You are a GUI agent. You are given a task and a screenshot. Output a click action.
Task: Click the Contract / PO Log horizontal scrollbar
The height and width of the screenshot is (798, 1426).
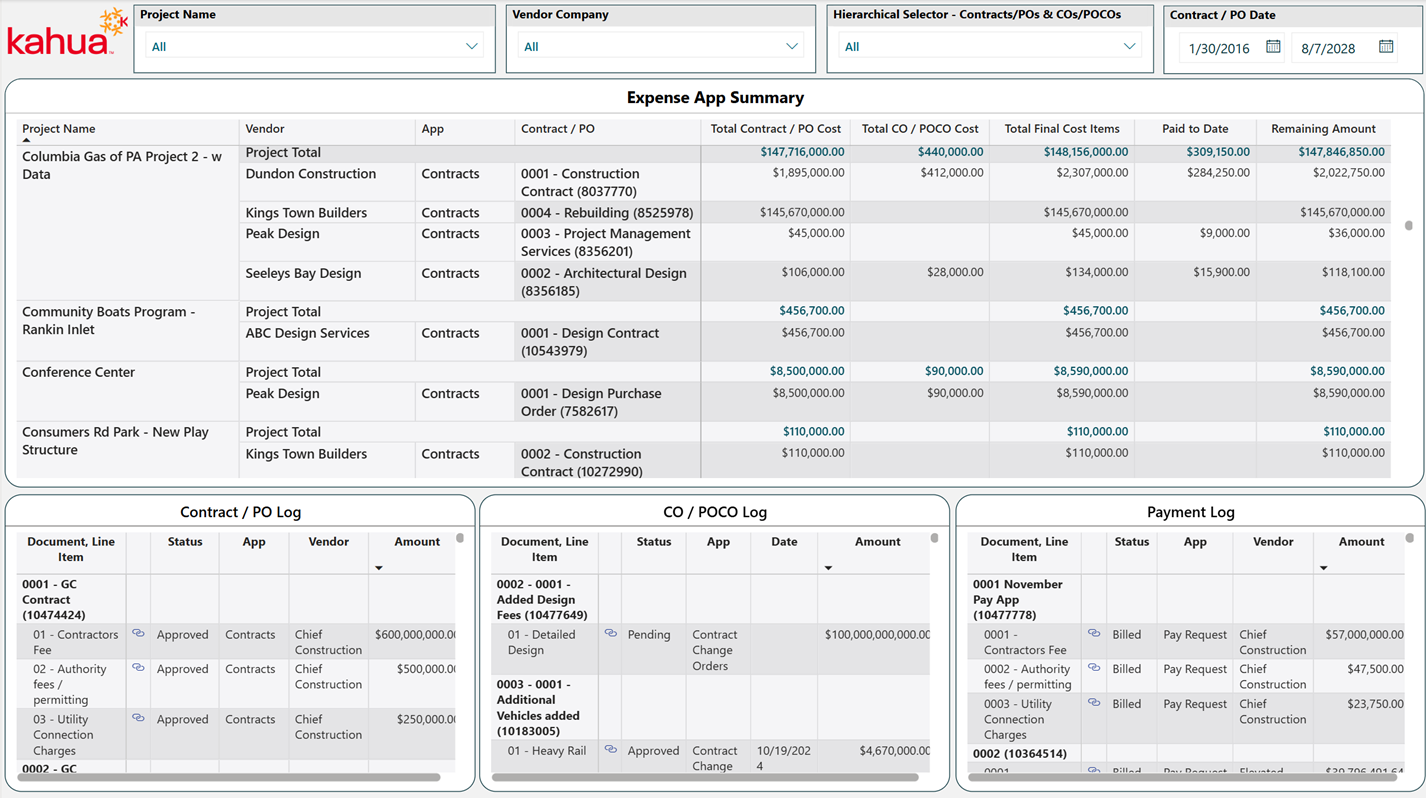point(229,777)
